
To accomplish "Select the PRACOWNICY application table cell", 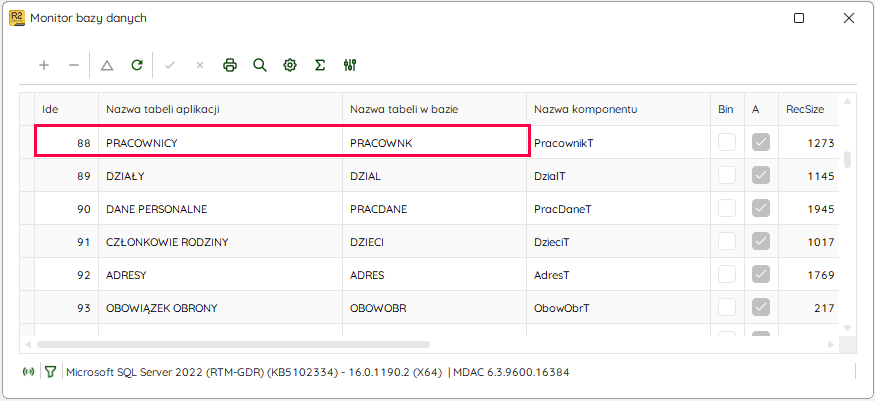I will point(220,143).
